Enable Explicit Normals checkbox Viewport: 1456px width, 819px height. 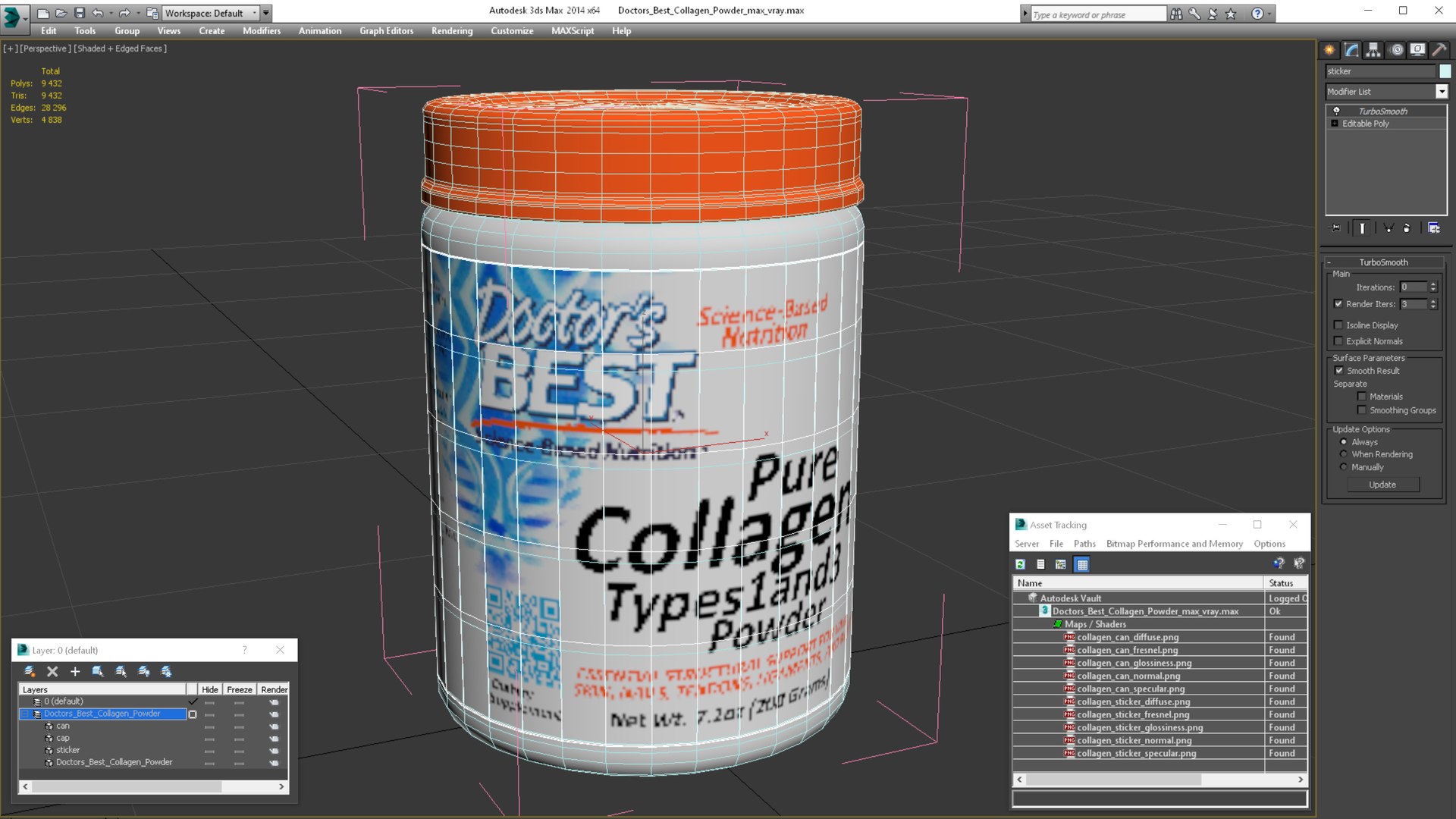(x=1338, y=340)
